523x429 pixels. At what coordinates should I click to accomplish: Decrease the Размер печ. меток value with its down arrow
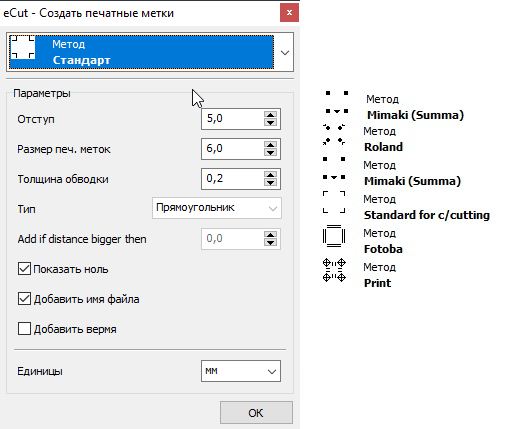(270, 152)
